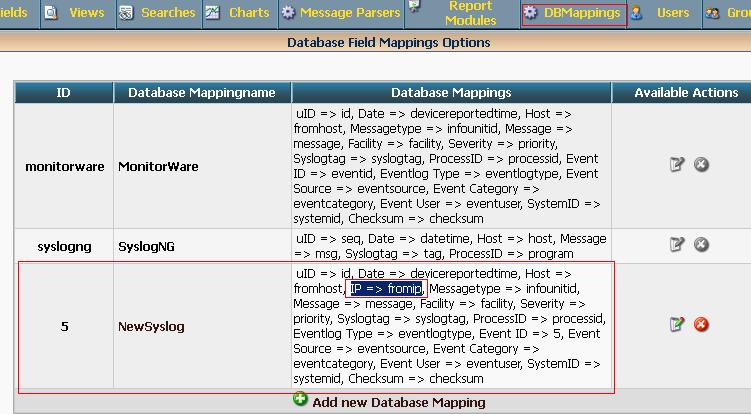Delete the SyslogNG database mapping

[x=701, y=244]
